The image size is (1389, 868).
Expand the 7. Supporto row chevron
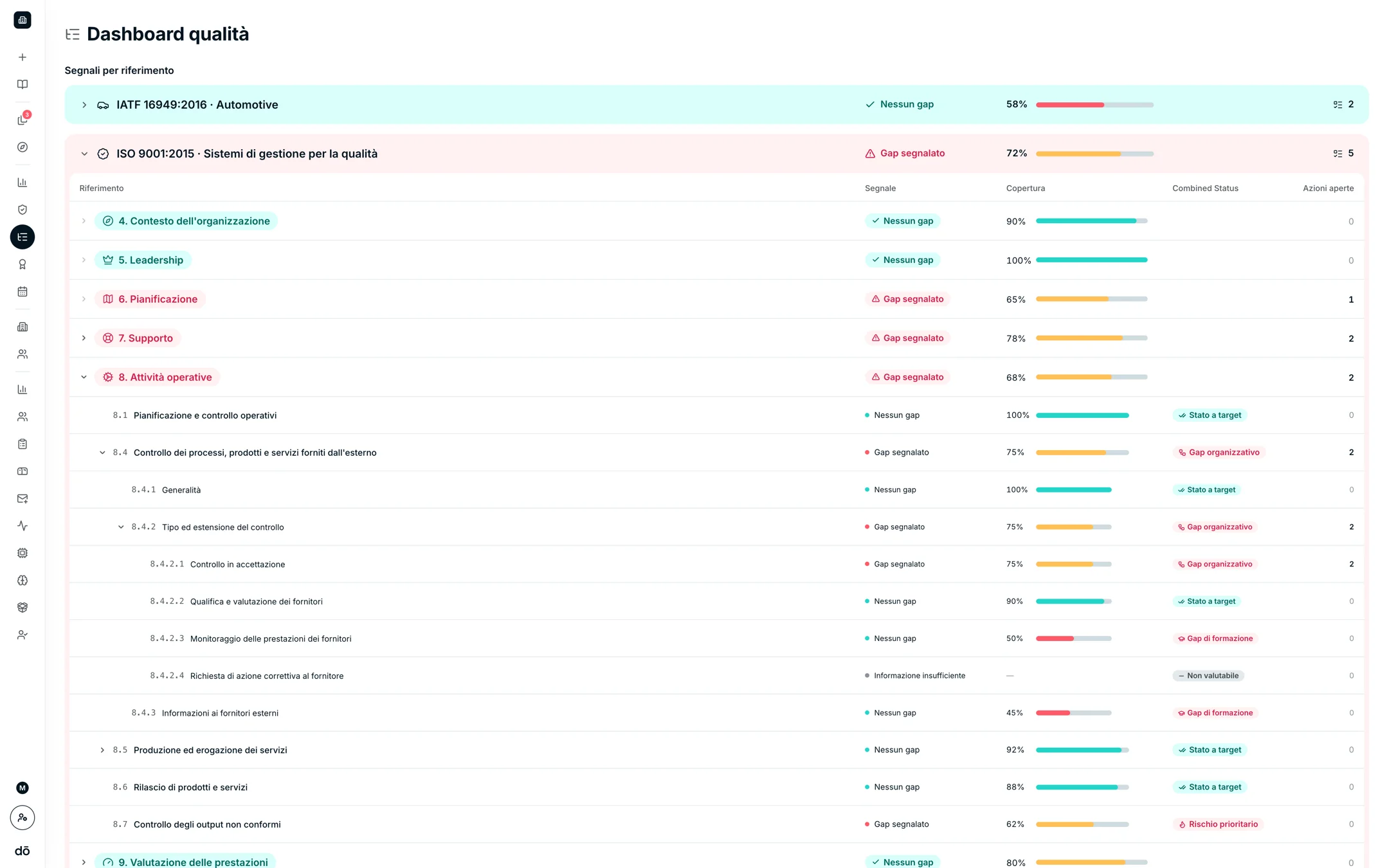click(x=84, y=338)
